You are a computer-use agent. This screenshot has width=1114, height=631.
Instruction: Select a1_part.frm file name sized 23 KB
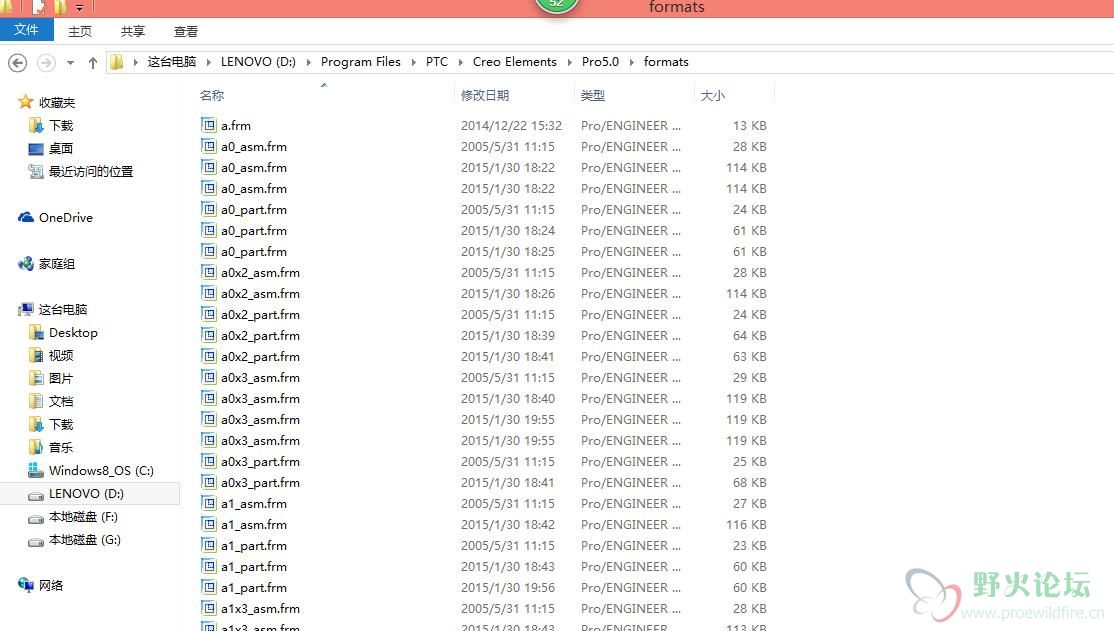pos(254,546)
